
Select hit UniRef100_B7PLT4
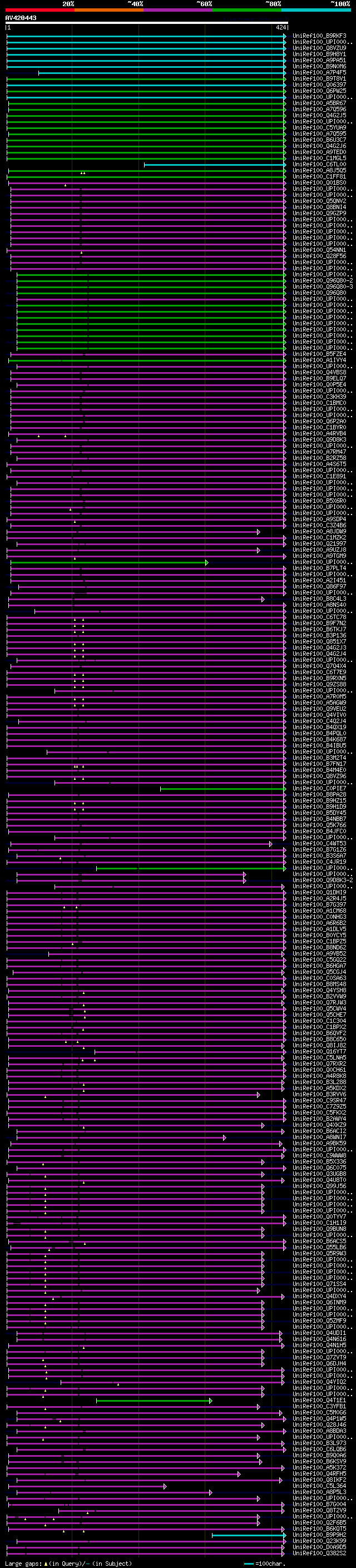pos(319,568)
